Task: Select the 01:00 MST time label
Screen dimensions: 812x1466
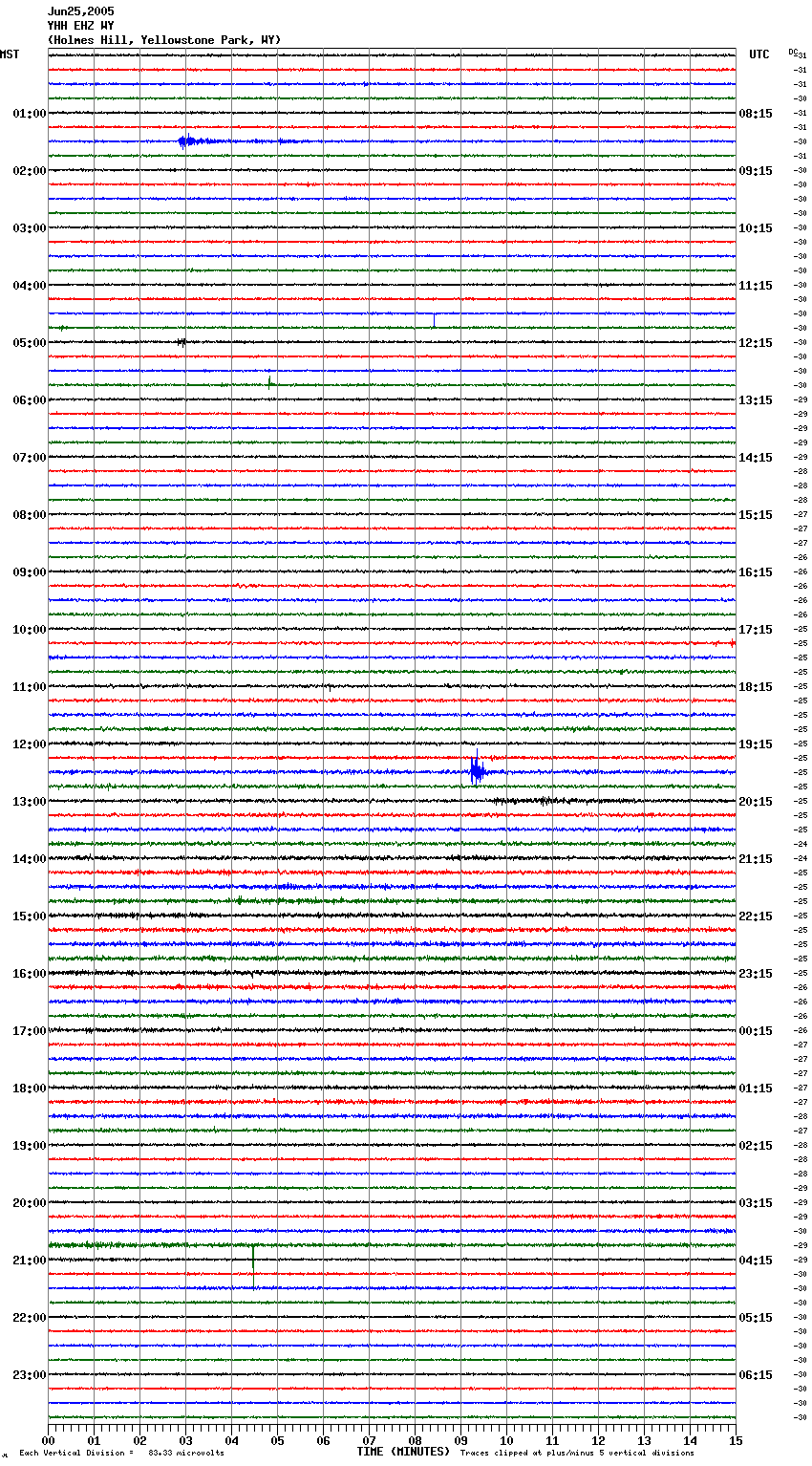Action: click(30, 114)
